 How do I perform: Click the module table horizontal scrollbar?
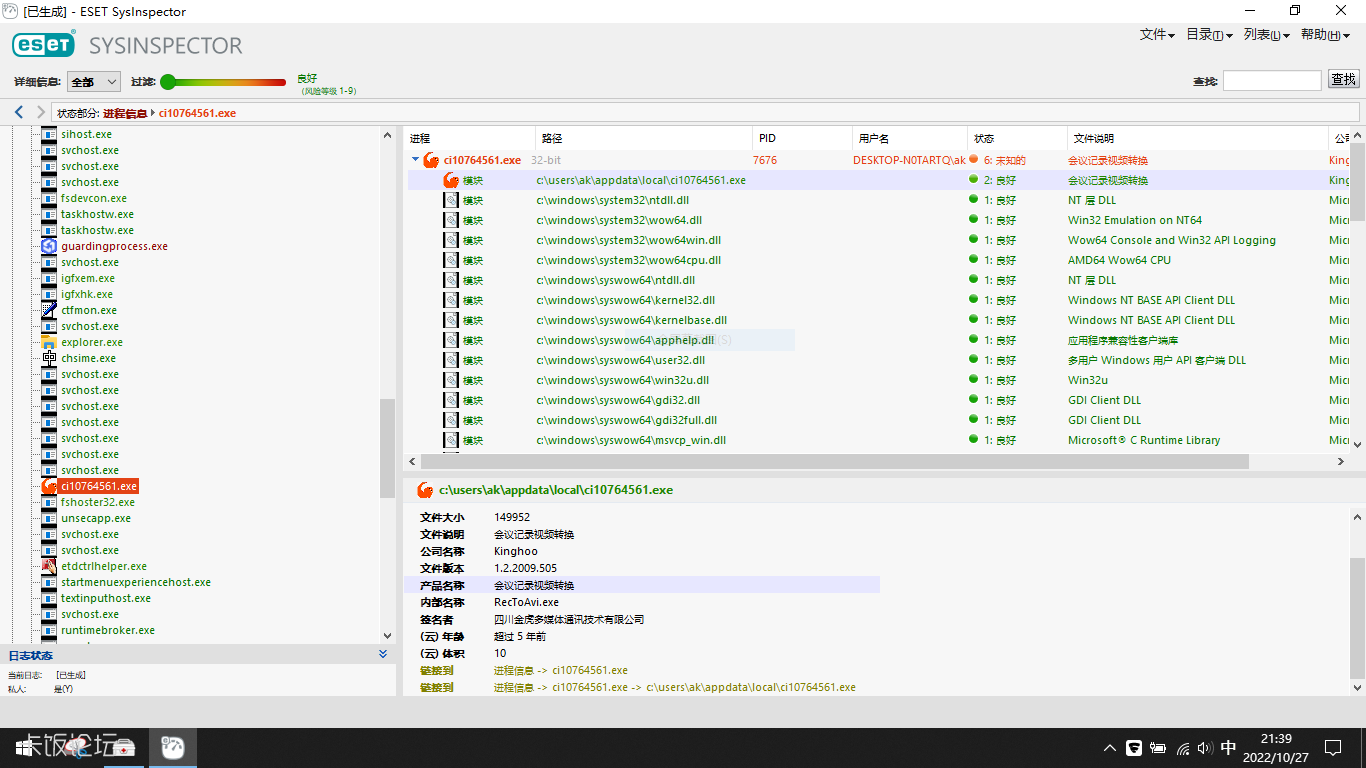click(x=834, y=461)
